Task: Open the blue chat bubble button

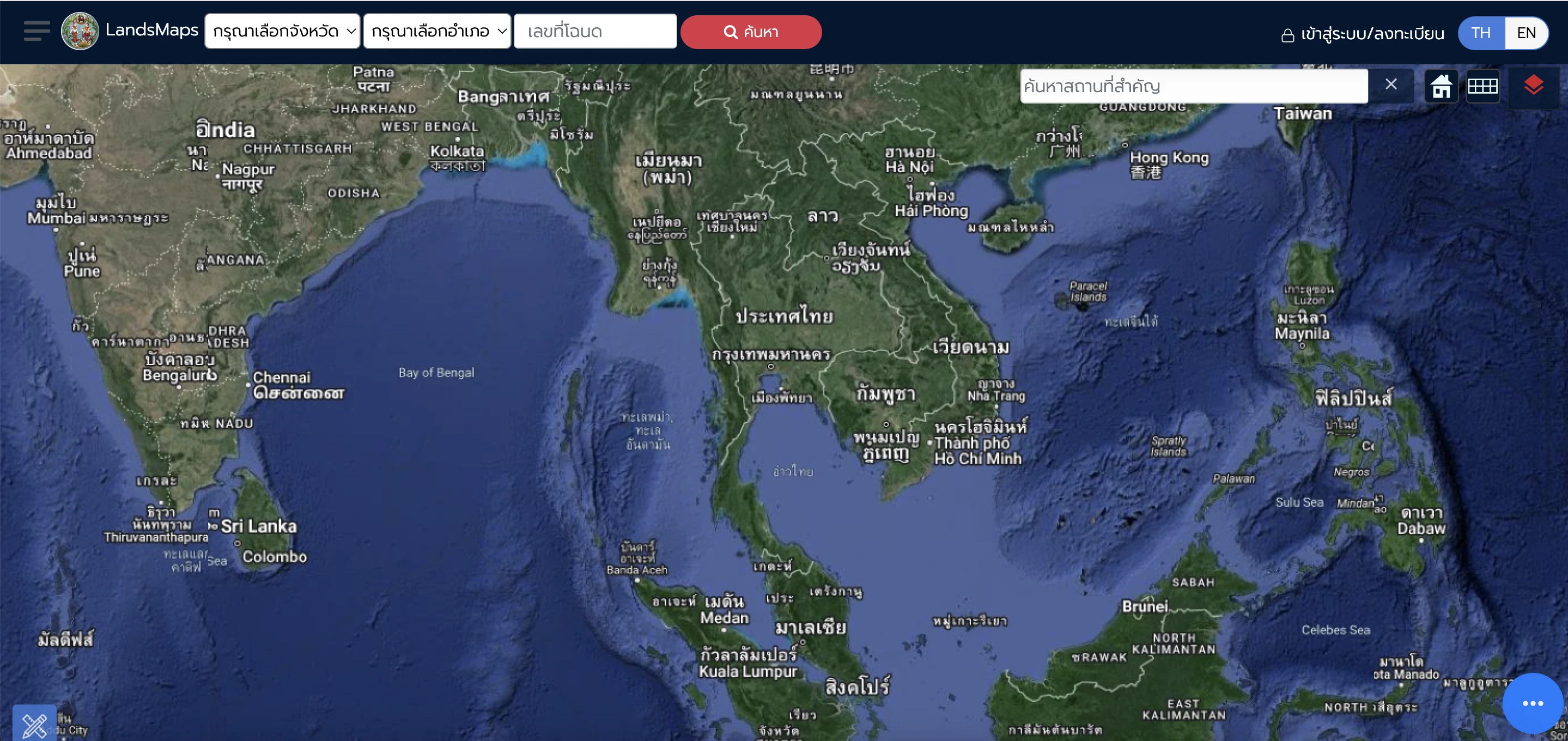Action: 1532,703
